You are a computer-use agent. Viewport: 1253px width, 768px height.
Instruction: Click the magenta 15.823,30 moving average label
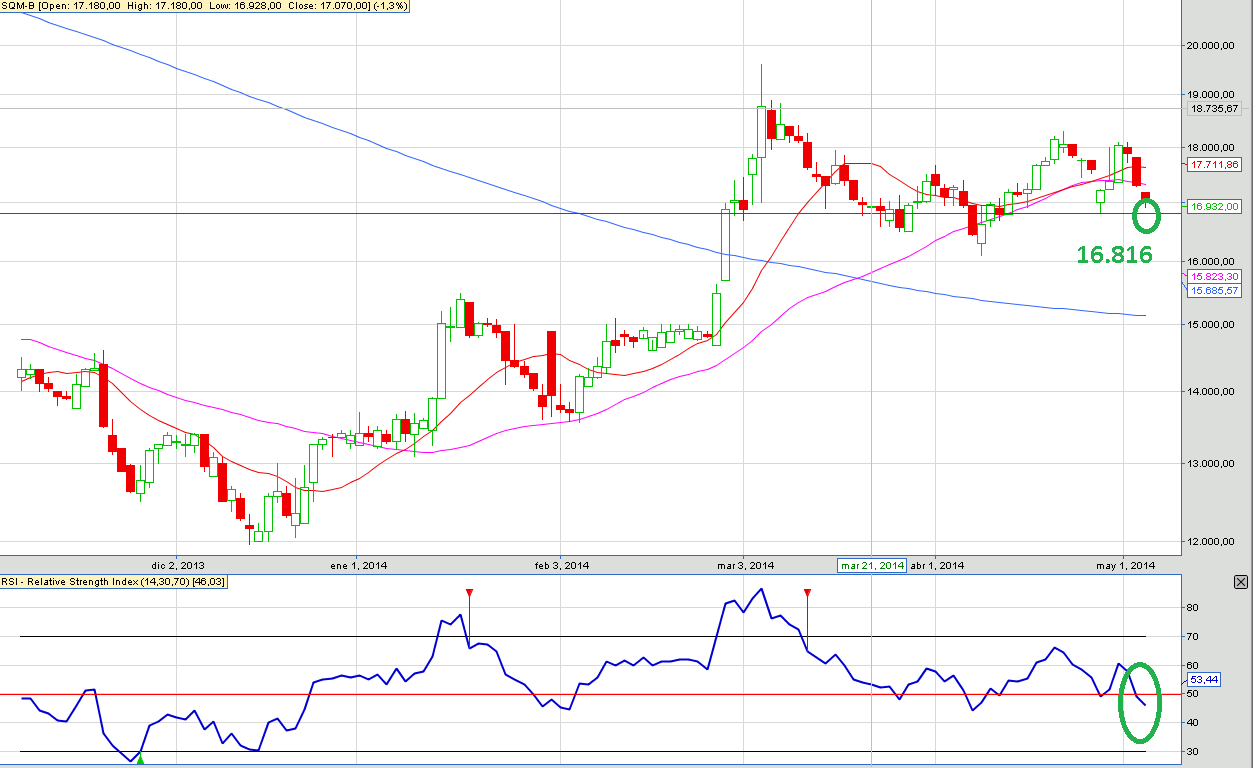pyautogui.click(x=1214, y=276)
